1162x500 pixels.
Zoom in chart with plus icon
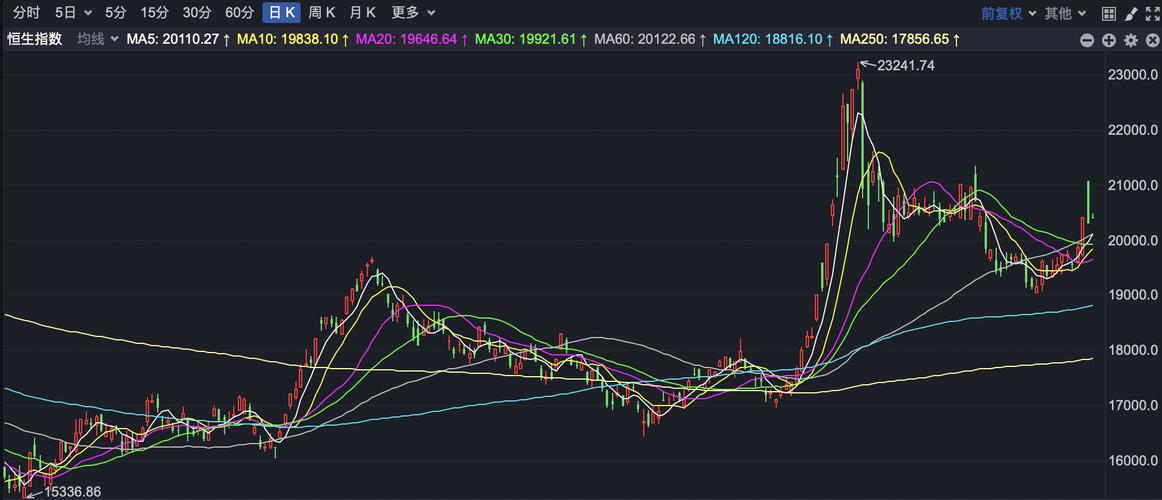(x=1109, y=40)
